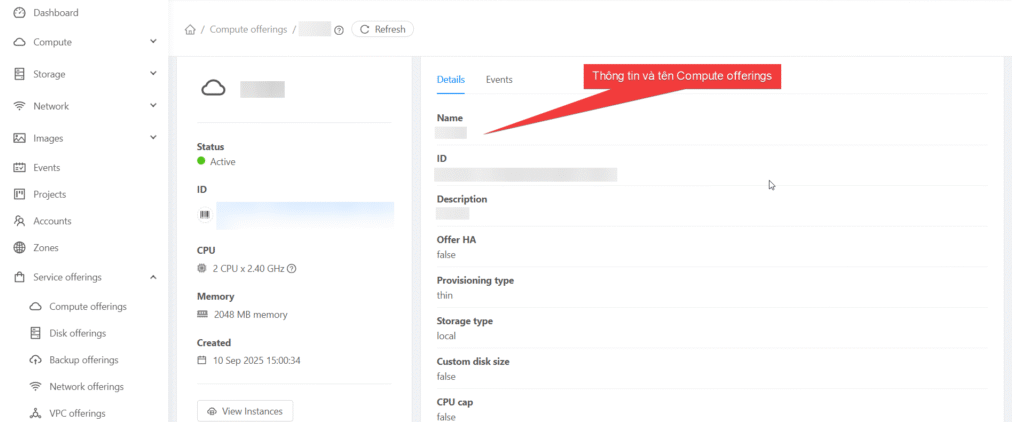Click the Refresh button

(382, 29)
